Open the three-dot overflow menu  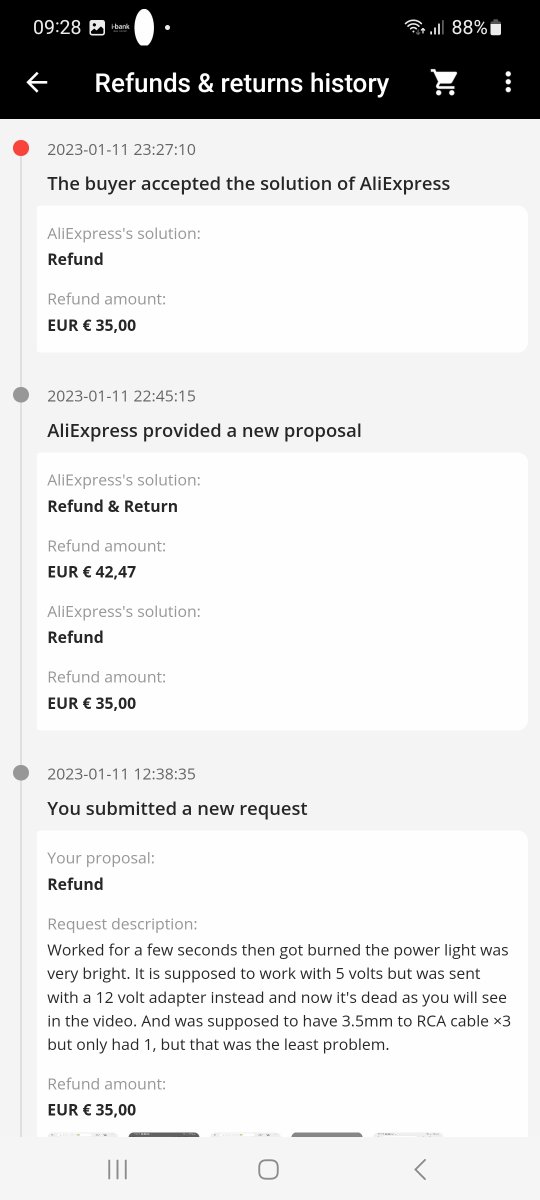pyautogui.click(x=508, y=83)
